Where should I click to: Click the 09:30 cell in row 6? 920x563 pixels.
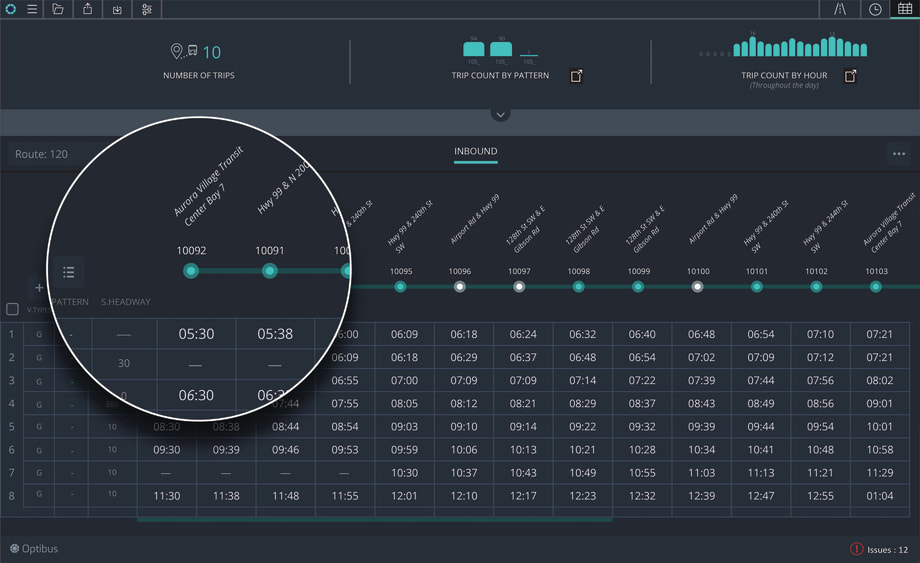[167, 450]
